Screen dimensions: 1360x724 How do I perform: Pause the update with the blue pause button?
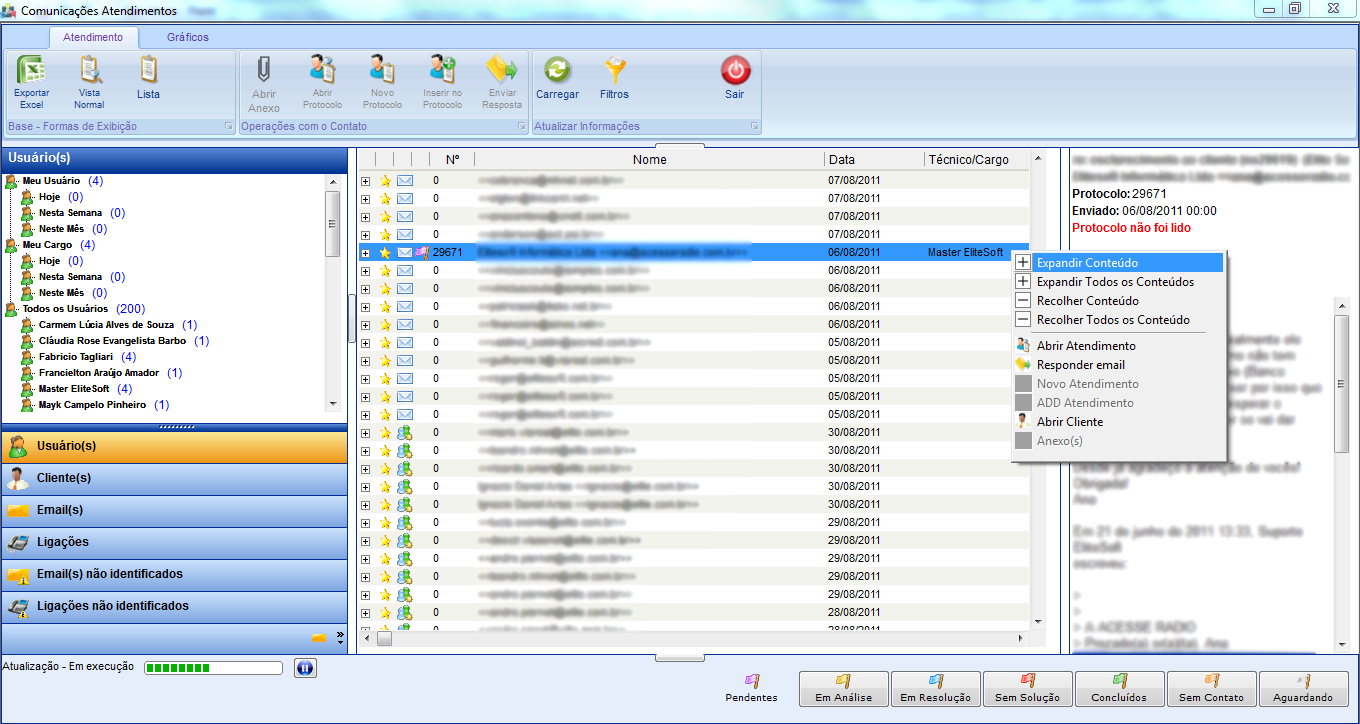tap(305, 669)
